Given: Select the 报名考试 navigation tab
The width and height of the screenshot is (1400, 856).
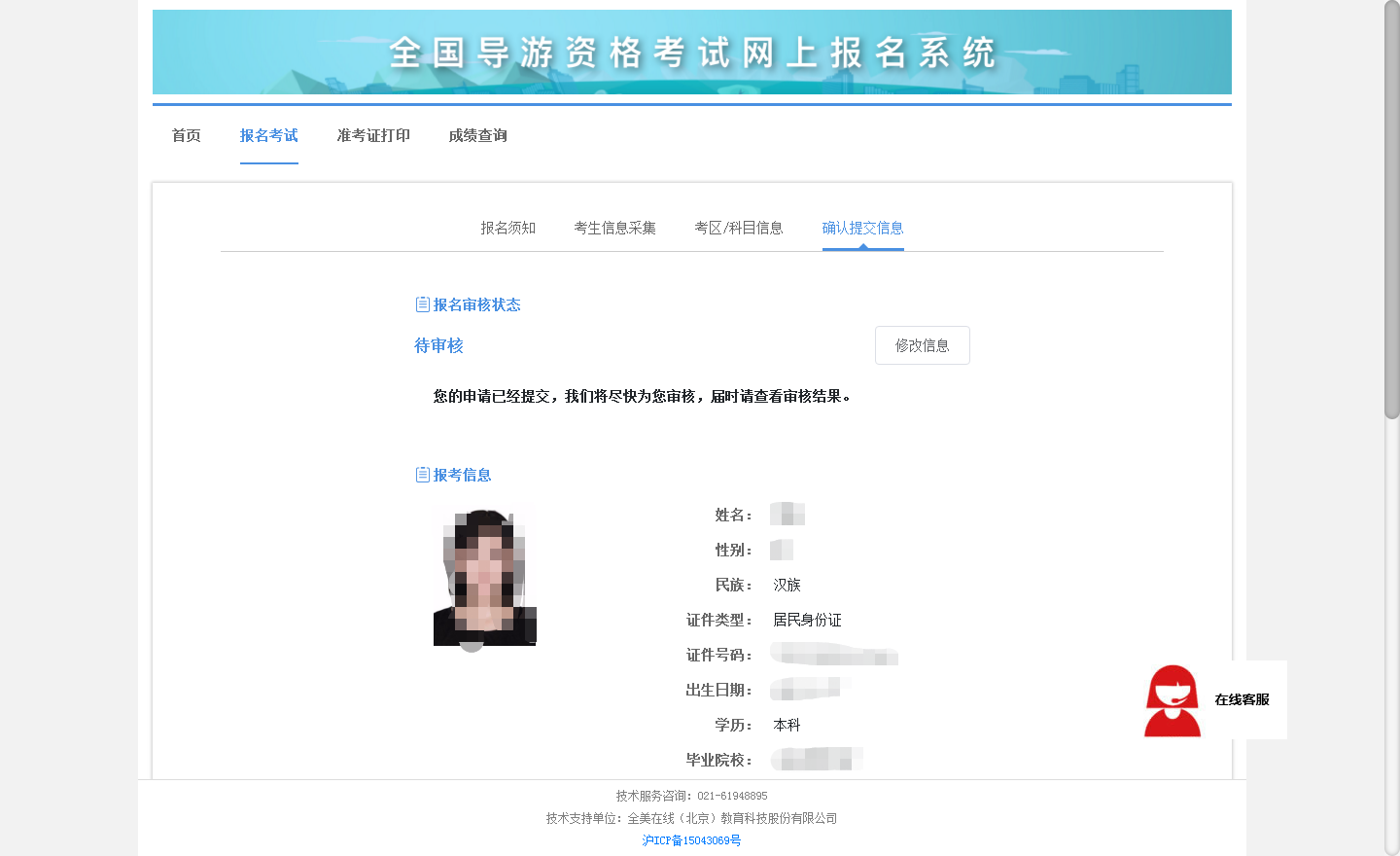Looking at the screenshot, I should 269,135.
